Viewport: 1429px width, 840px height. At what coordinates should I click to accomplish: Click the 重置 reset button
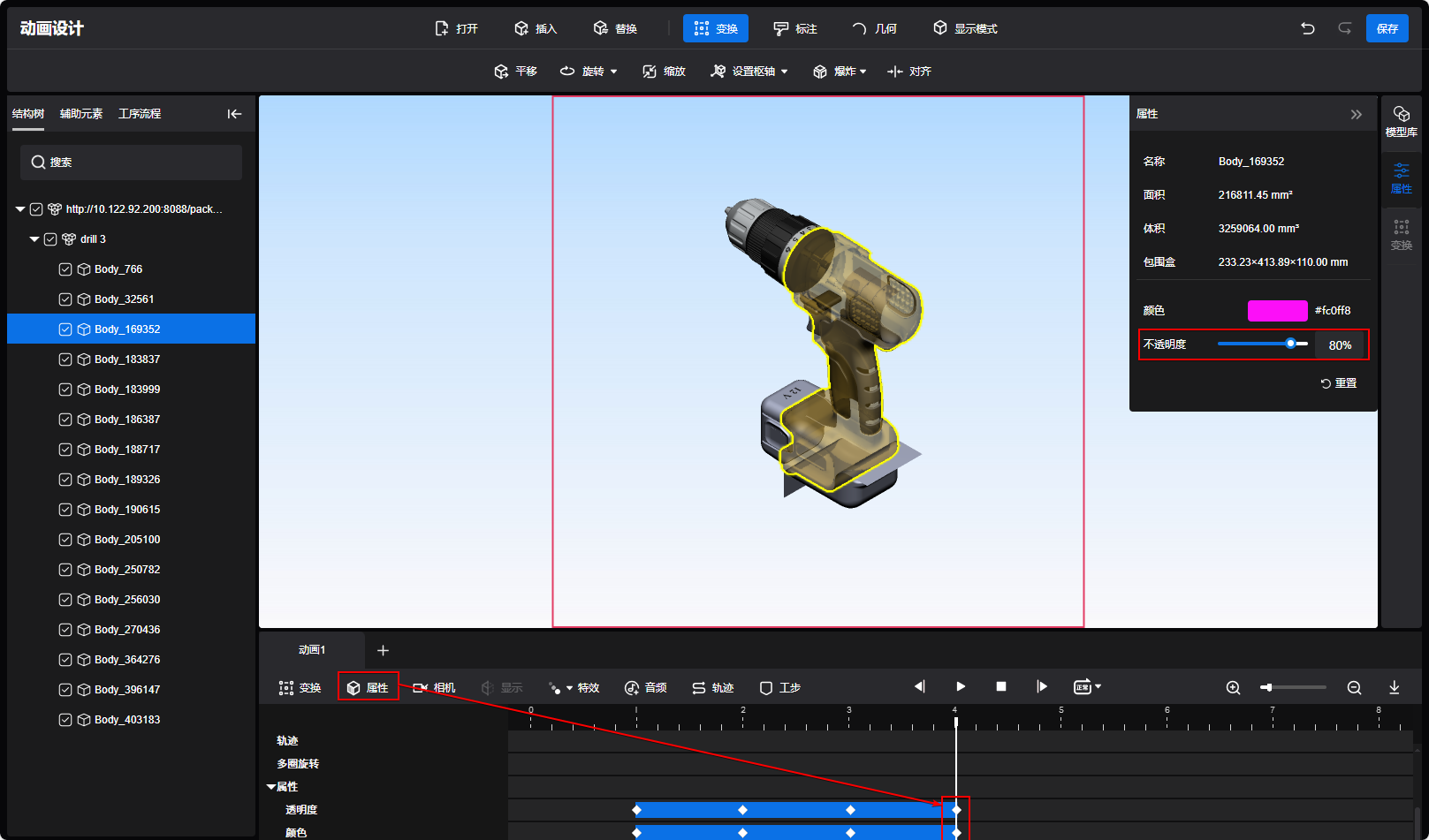coord(1338,383)
